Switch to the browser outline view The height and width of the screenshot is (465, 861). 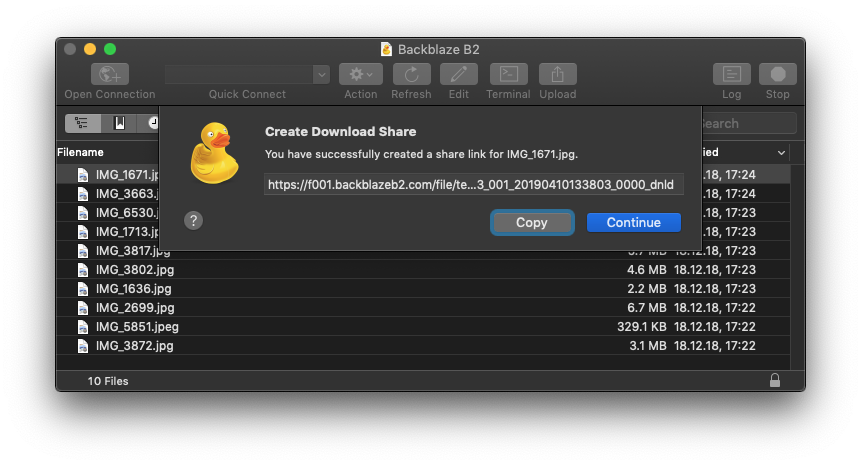82,123
